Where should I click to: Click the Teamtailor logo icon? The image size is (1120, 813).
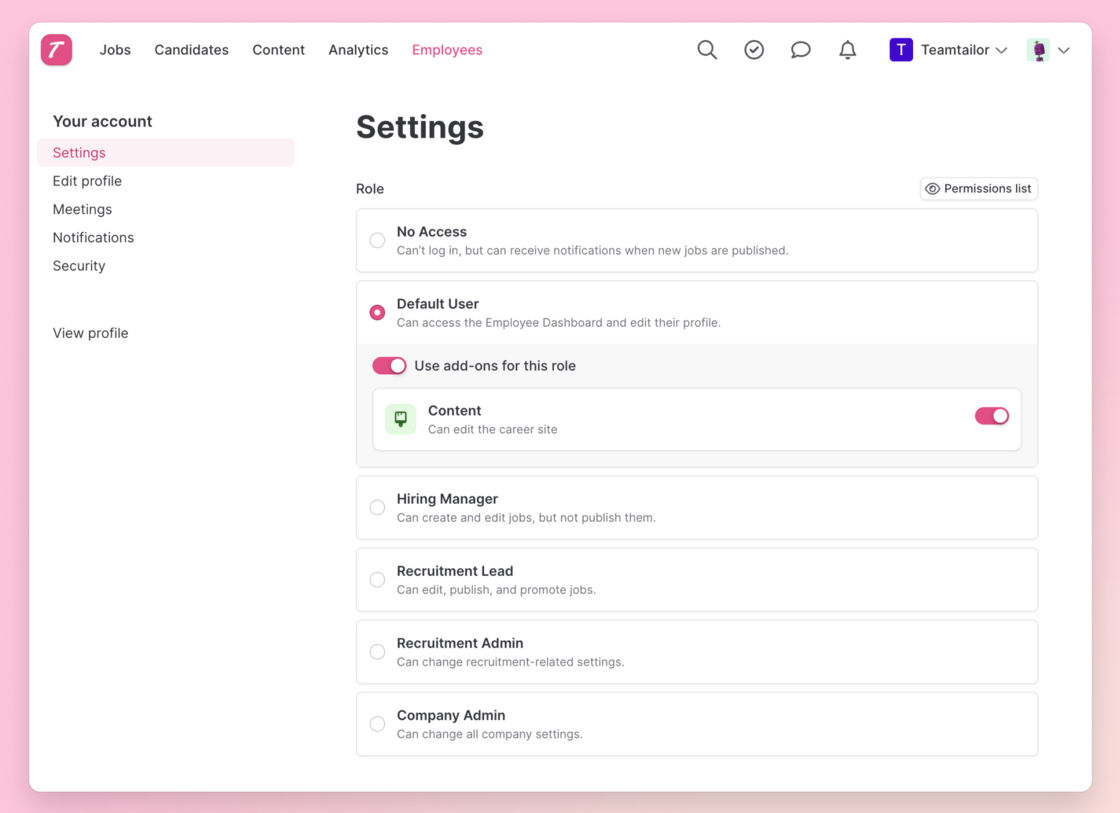point(56,50)
